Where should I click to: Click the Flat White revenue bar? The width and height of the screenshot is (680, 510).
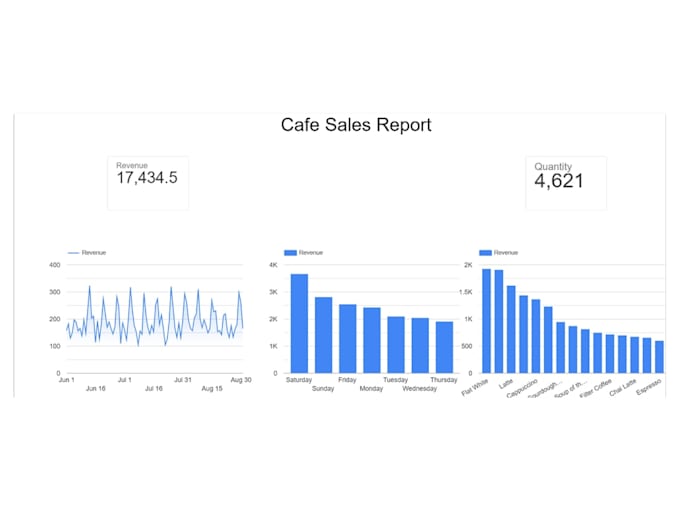[487, 321]
